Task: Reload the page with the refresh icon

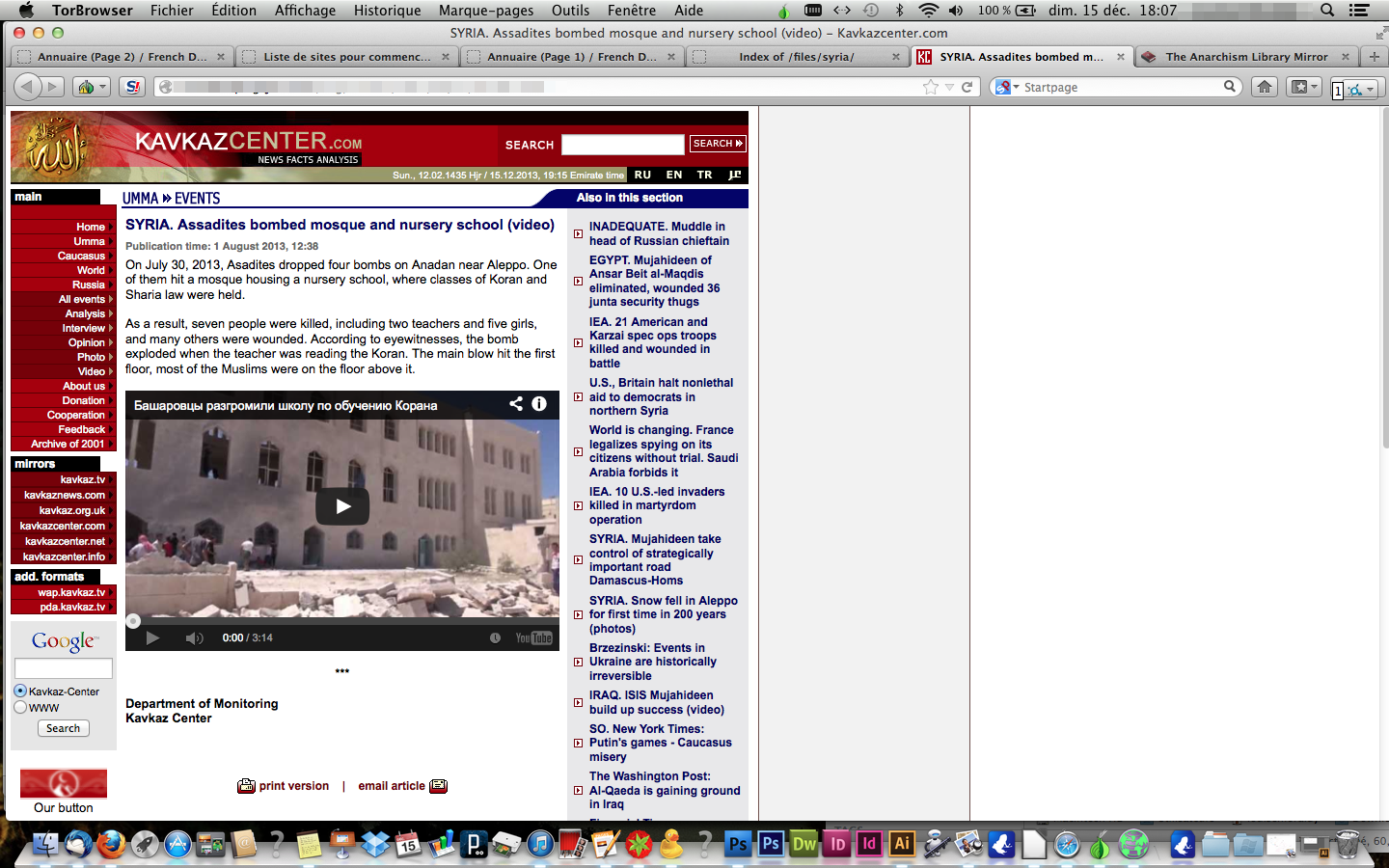Action: coord(967,87)
